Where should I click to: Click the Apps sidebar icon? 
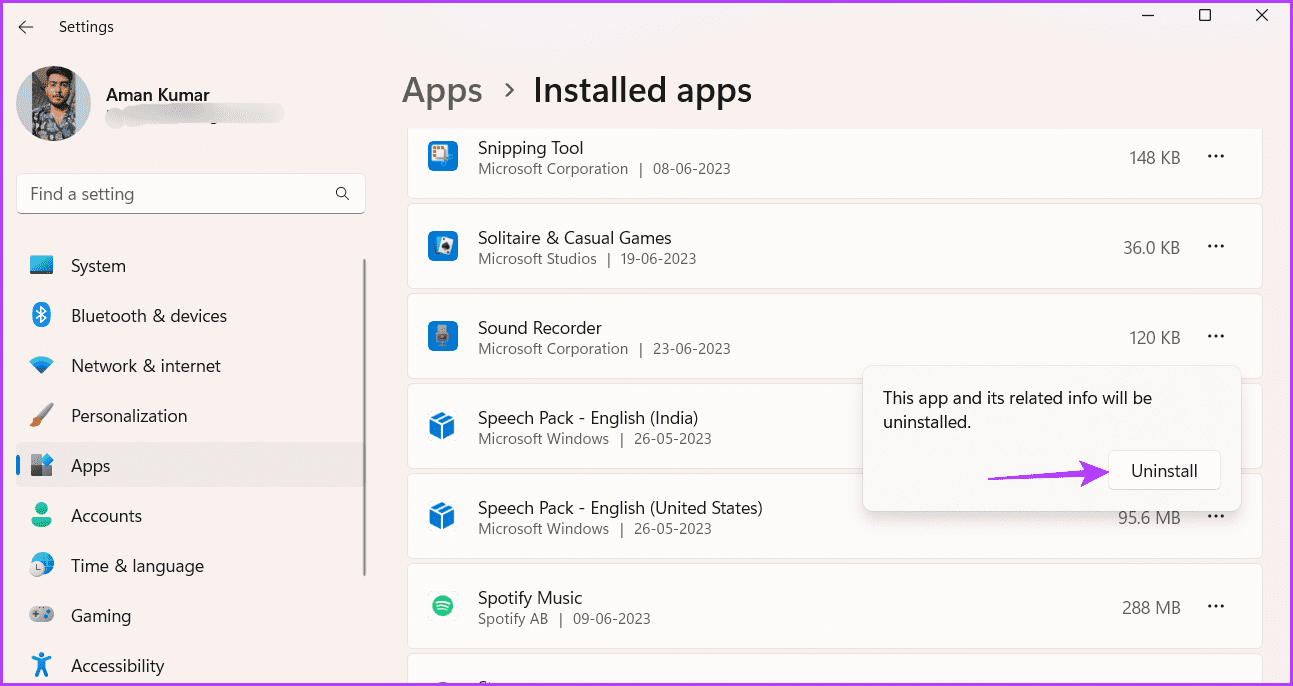click(x=41, y=465)
